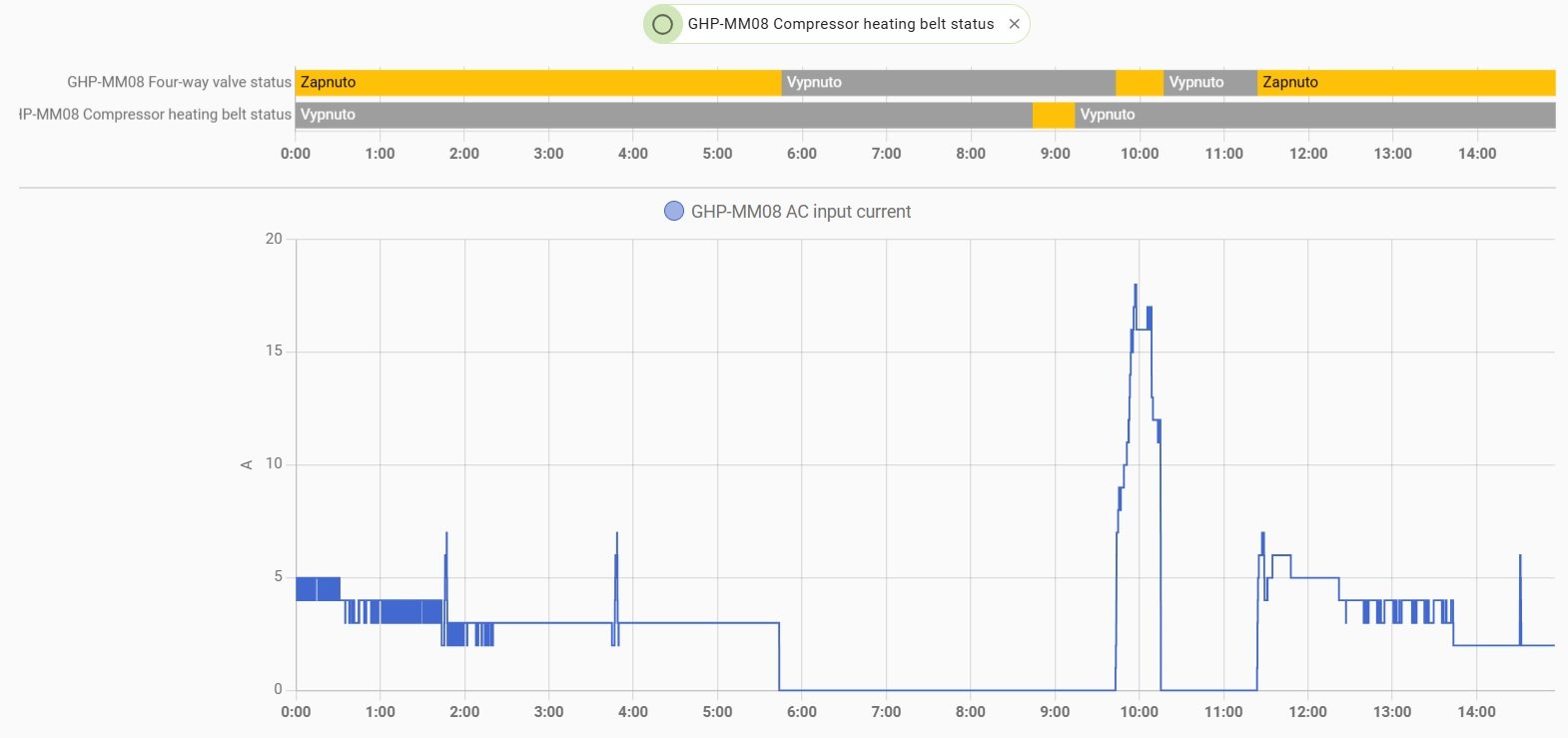Click the 12:00 label on status timeline axis
The image size is (1568, 738).
click(1307, 153)
